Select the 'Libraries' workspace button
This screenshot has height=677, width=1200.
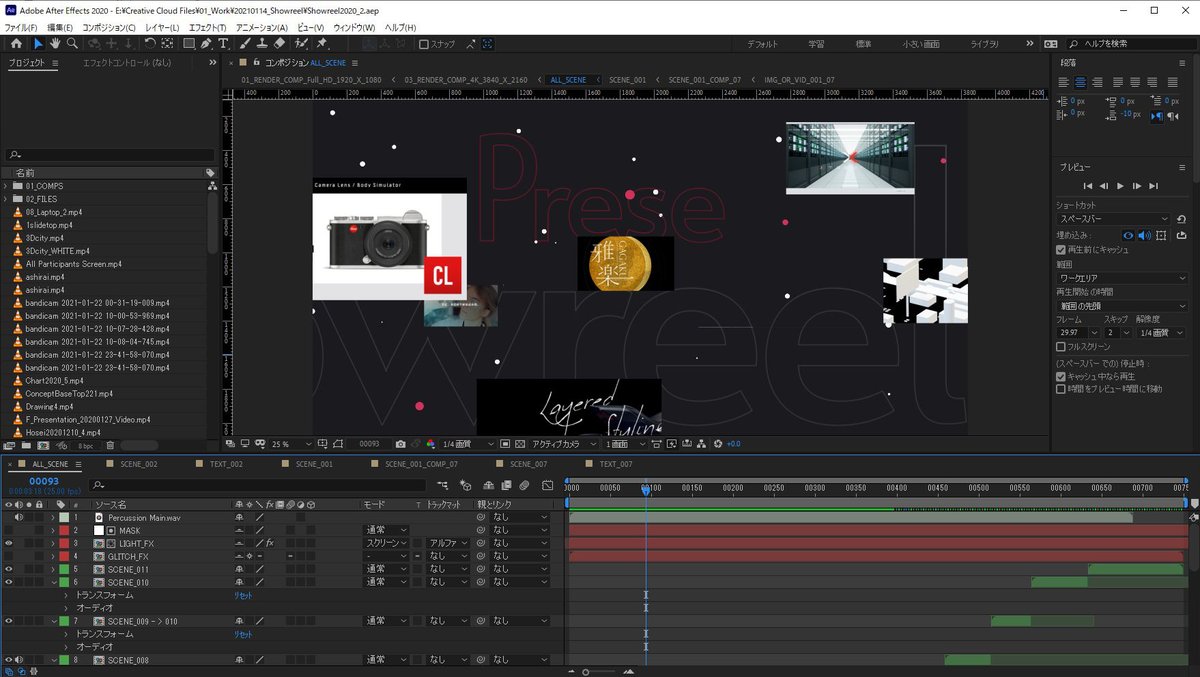point(985,44)
